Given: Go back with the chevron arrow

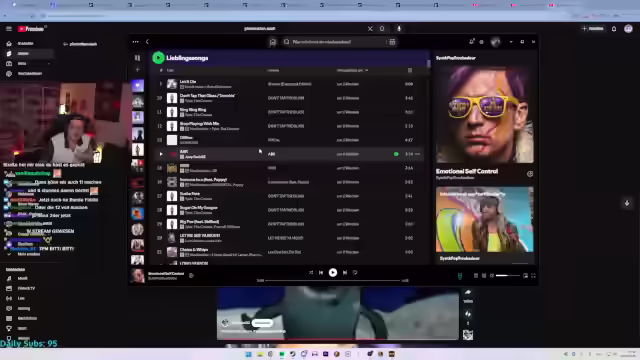Looking at the screenshot, I should pos(147,42).
